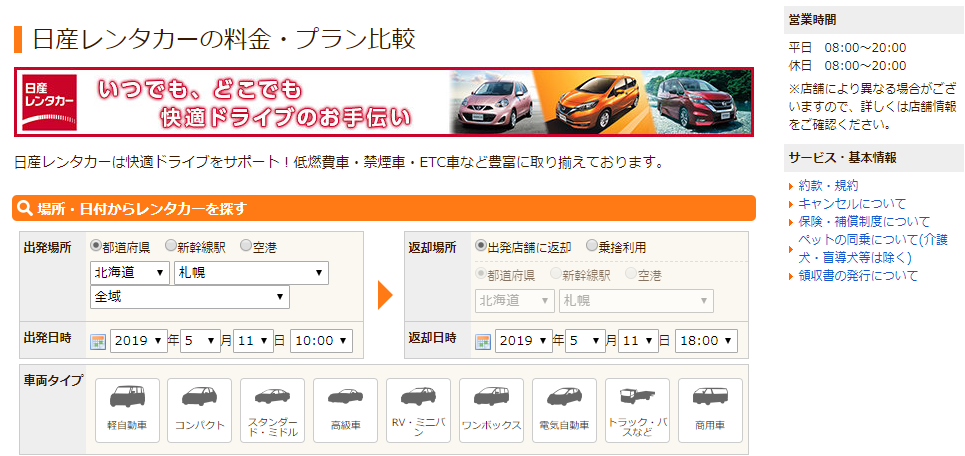
Task: Select the 空港 departure location option
Action: coord(245,246)
